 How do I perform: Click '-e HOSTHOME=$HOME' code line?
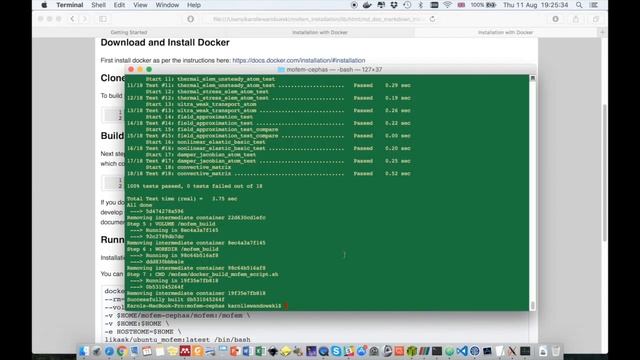[143, 332]
